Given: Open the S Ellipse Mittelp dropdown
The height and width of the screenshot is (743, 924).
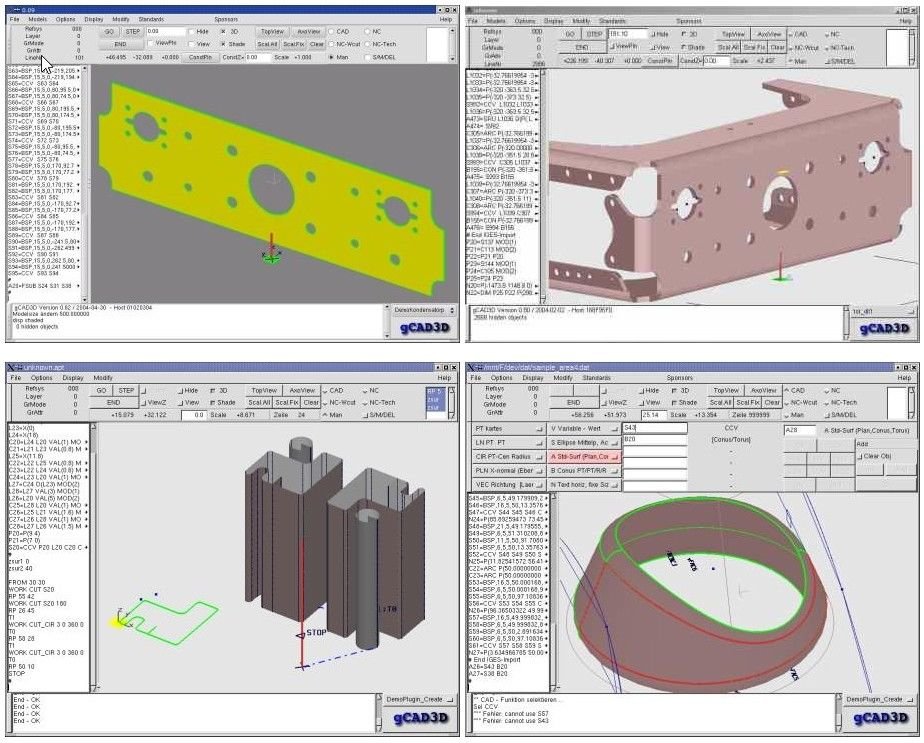Looking at the screenshot, I should (582, 442).
